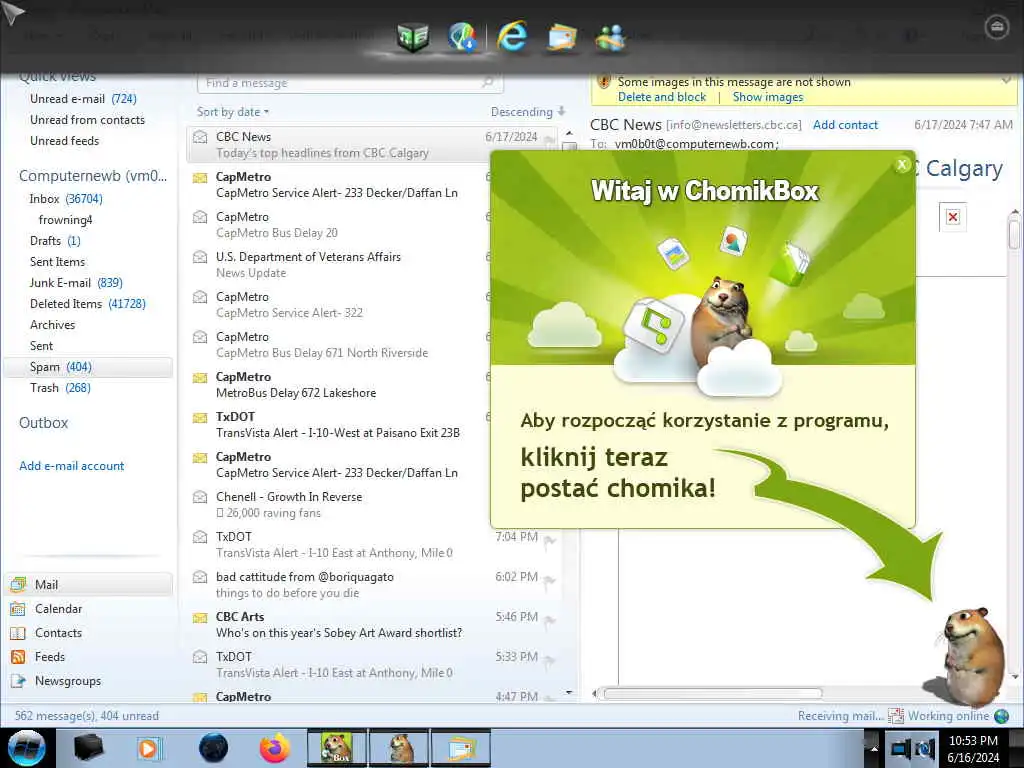This screenshot has width=1024, height=768.
Task: Select Unread from contacts view
Action: click(88, 120)
